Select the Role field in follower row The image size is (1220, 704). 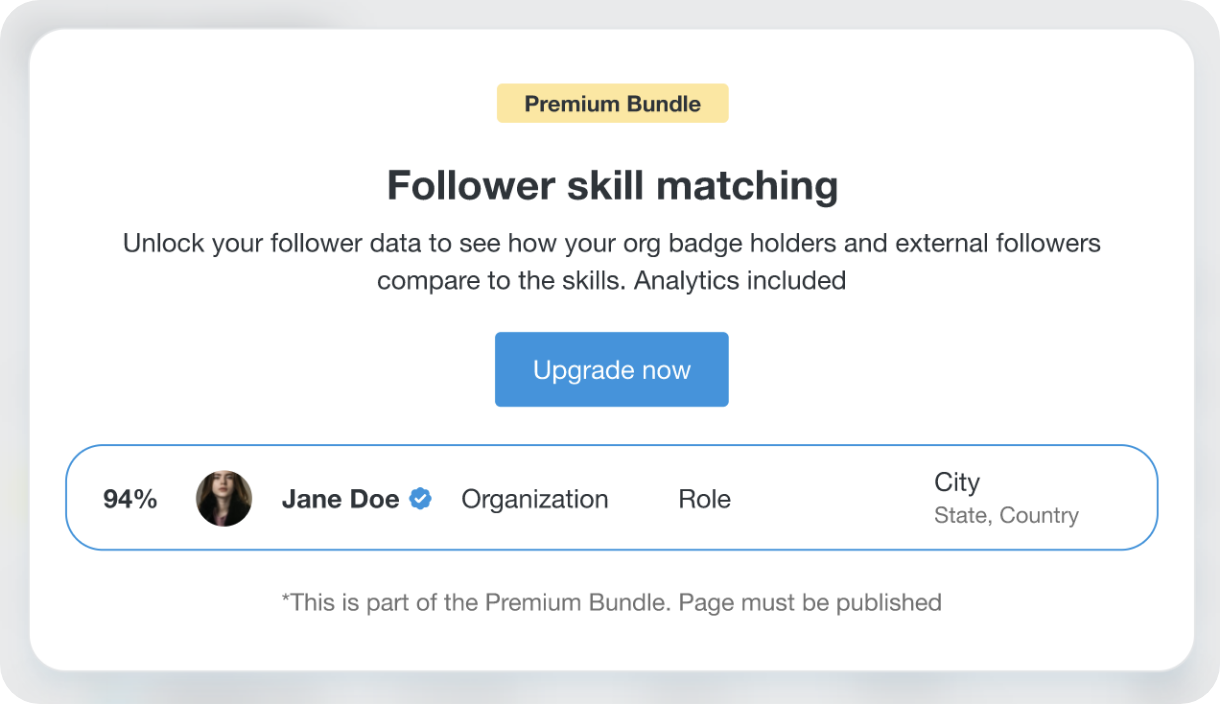click(704, 499)
